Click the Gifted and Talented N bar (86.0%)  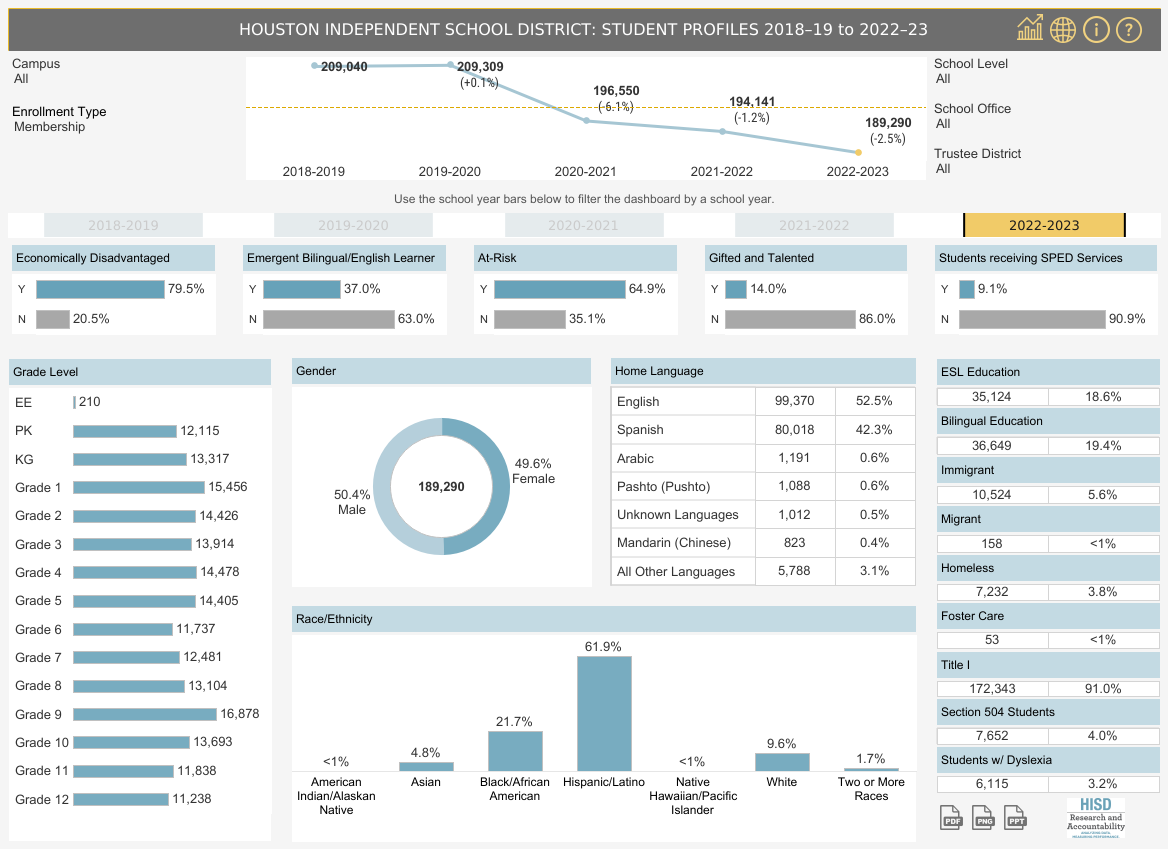(790, 319)
